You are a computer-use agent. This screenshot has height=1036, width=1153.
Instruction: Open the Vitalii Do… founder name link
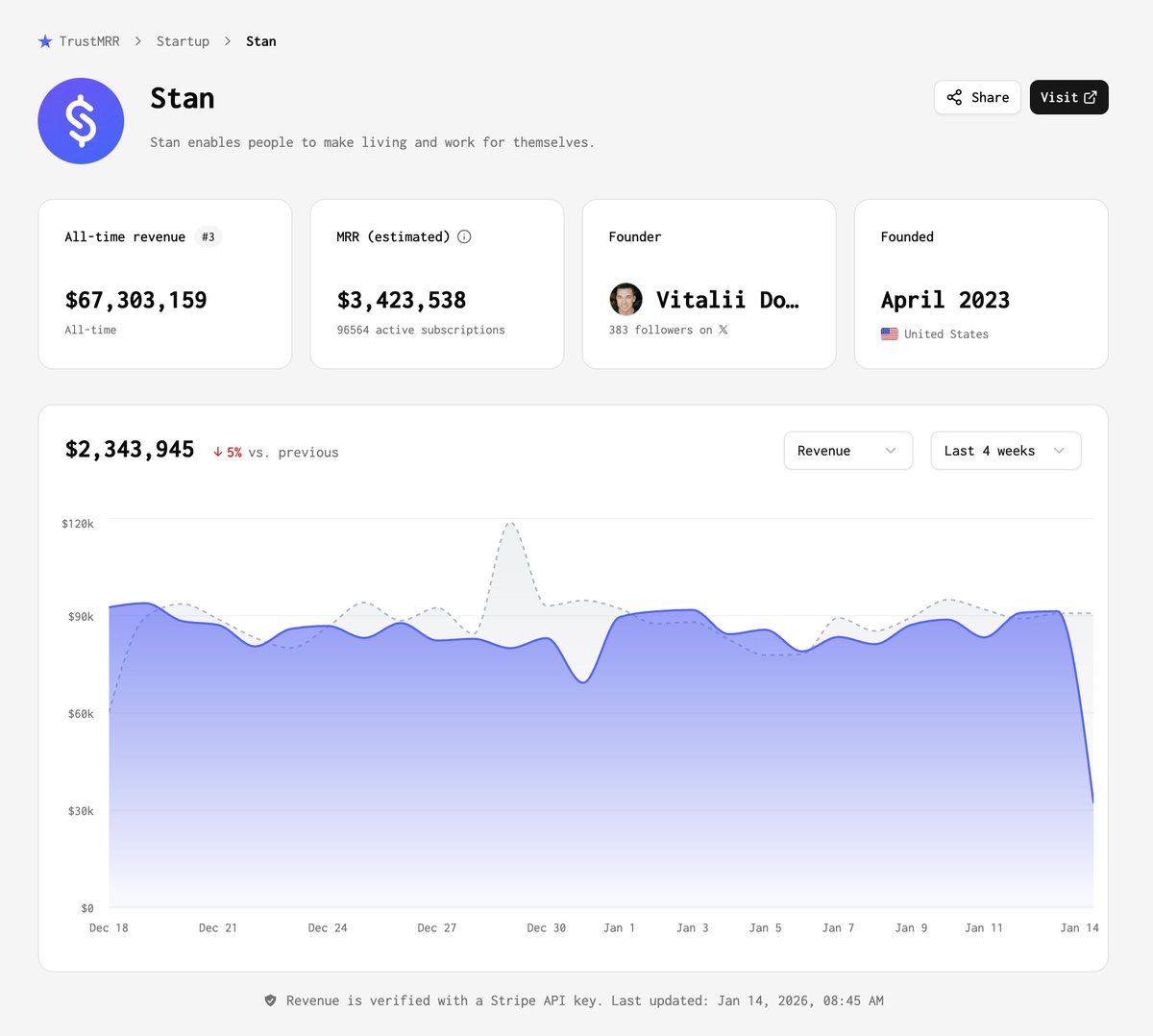click(727, 300)
